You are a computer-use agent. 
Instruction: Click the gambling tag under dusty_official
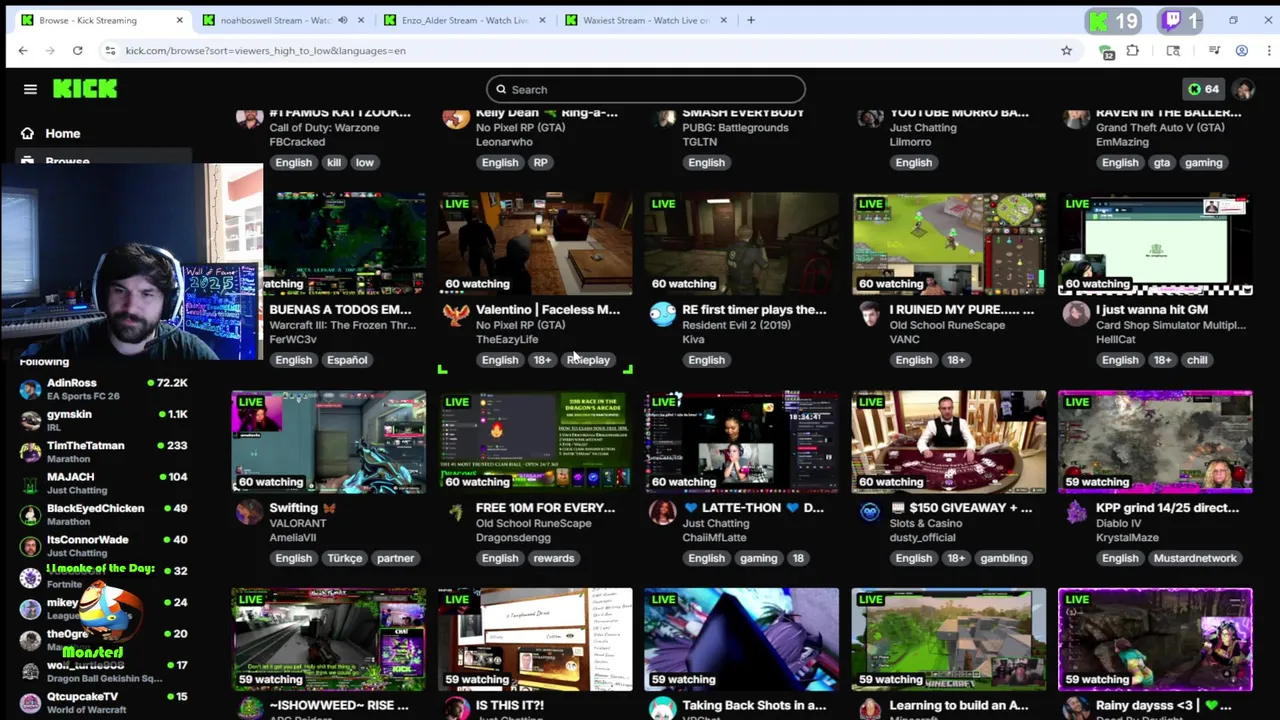click(1003, 558)
